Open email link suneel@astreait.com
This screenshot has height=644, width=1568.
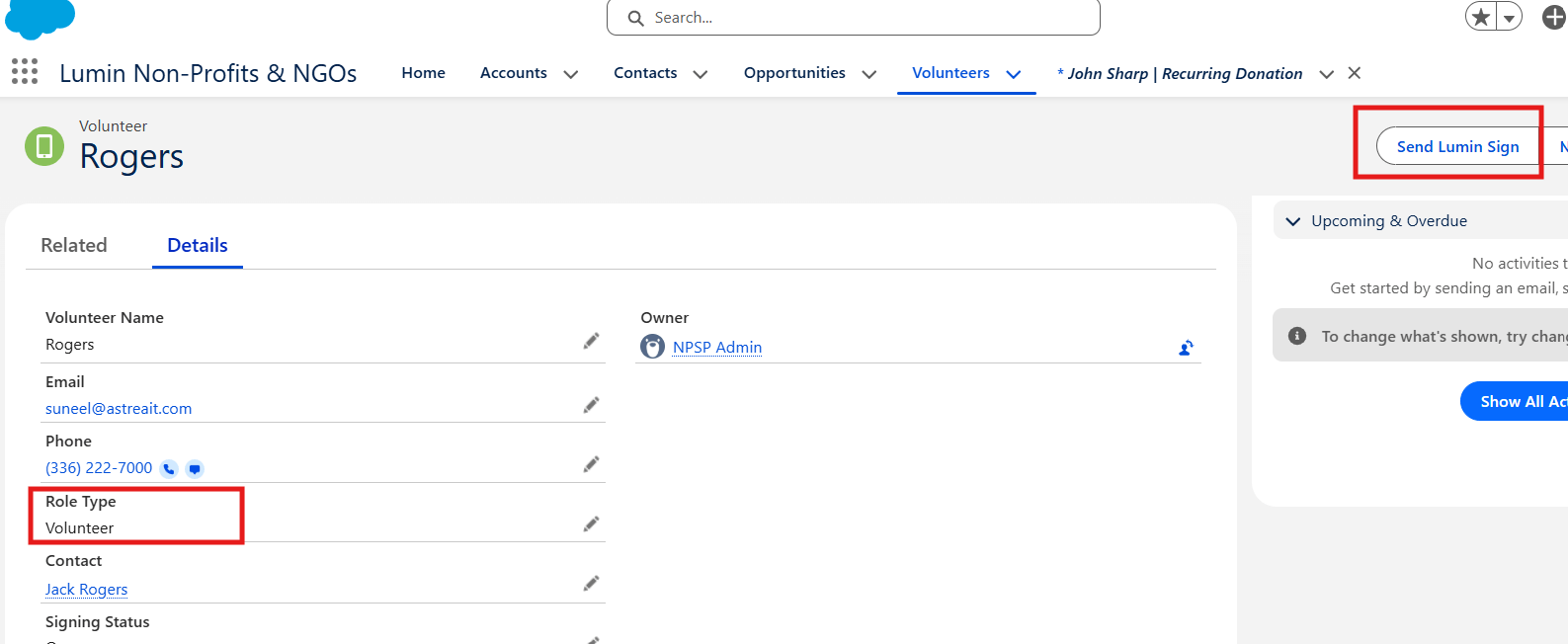pyautogui.click(x=119, y=408)
